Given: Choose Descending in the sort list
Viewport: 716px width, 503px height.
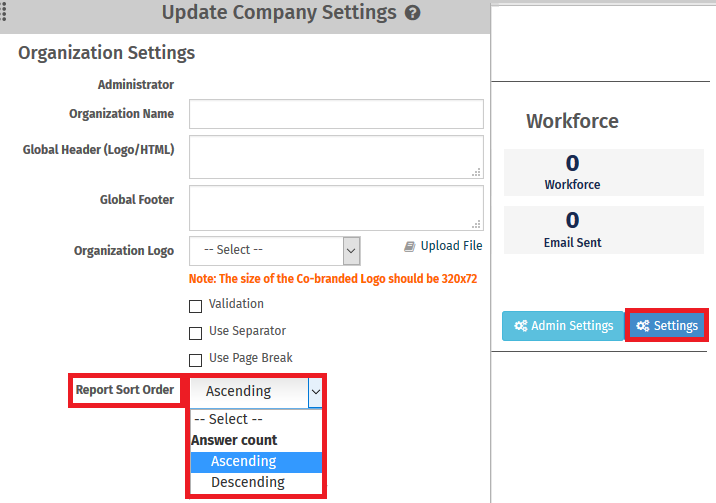Looking at the screenshot, I should [247, 482].
